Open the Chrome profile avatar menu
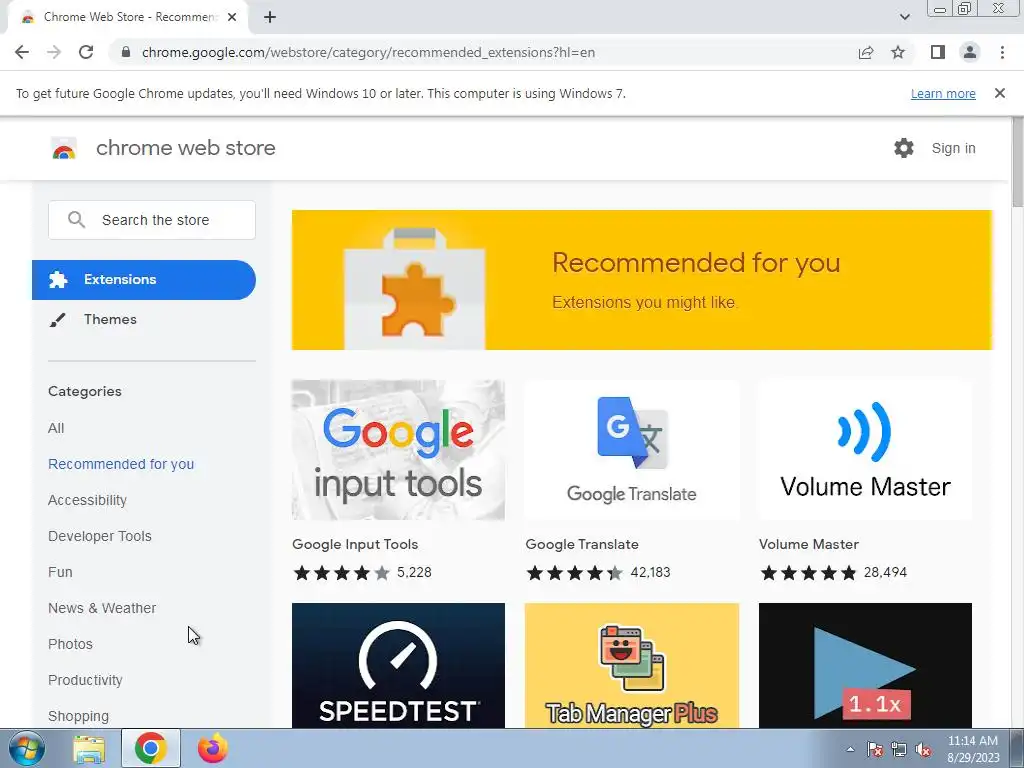The image size is (1024, 768). click(x=970, y=52)
